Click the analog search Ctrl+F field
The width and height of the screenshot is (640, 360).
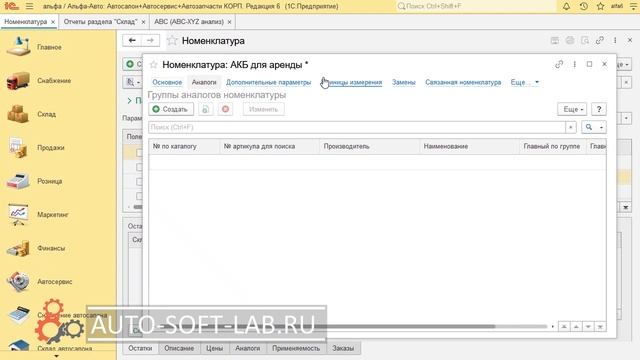click(357, 127)
